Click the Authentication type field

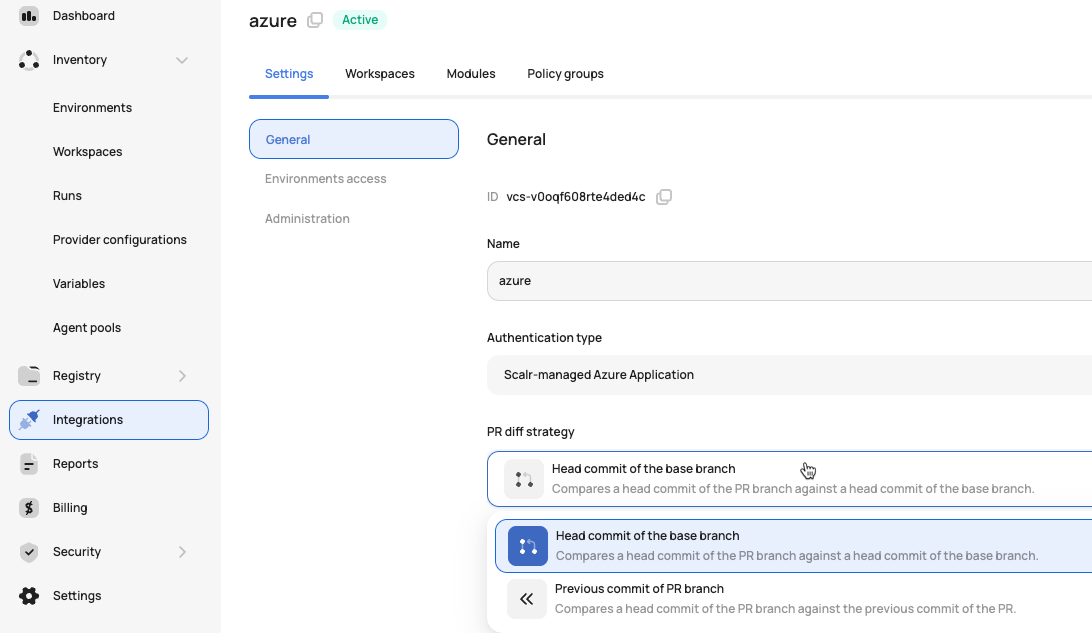790,375
